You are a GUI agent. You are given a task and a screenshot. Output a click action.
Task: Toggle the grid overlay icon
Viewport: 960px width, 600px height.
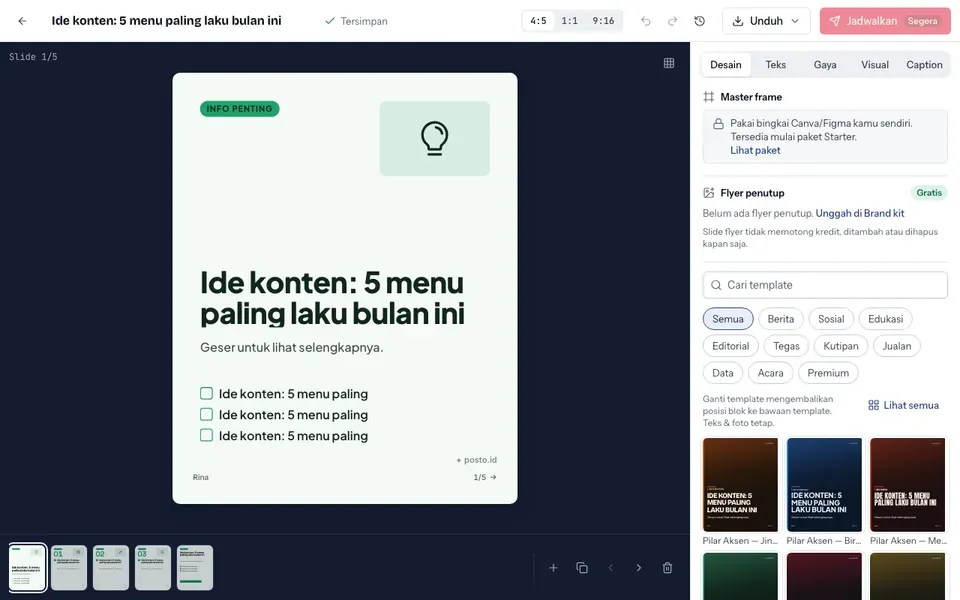(x=669, y=63)
